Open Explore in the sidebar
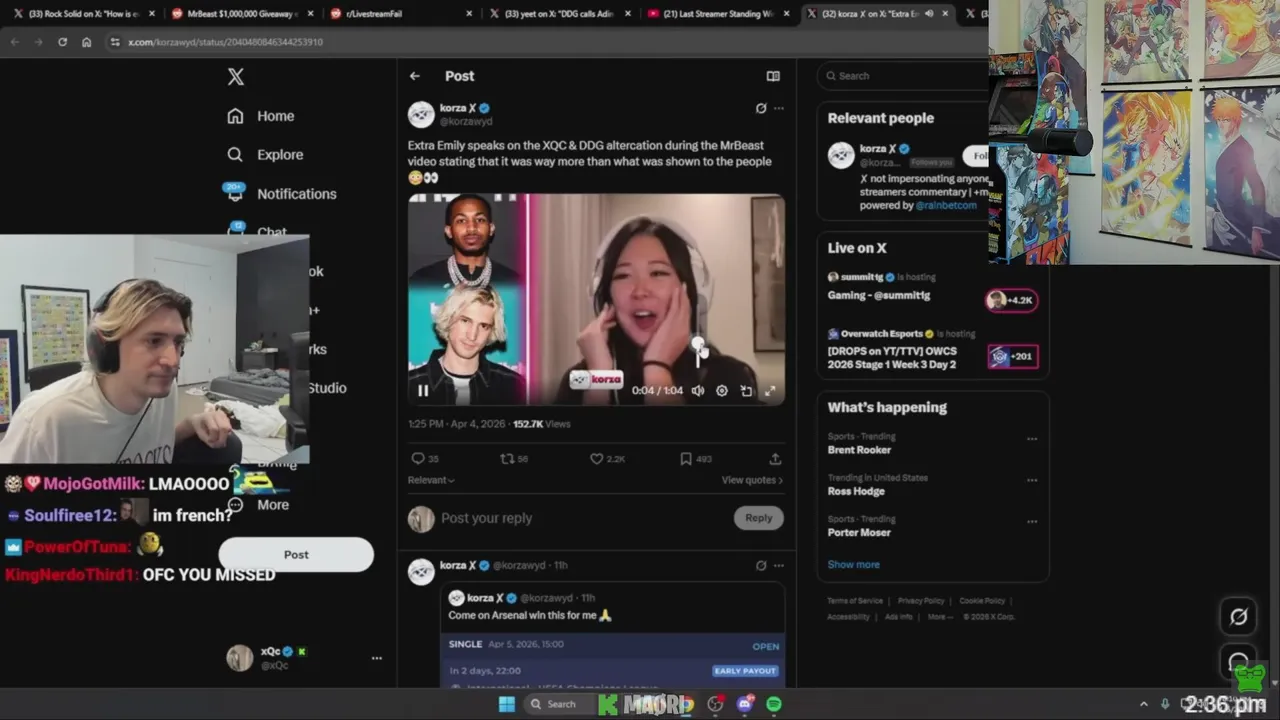 (265, 155)
